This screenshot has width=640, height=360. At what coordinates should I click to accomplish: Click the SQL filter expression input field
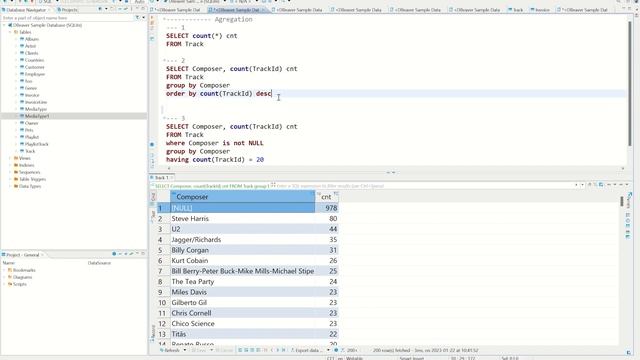point(423,186)
